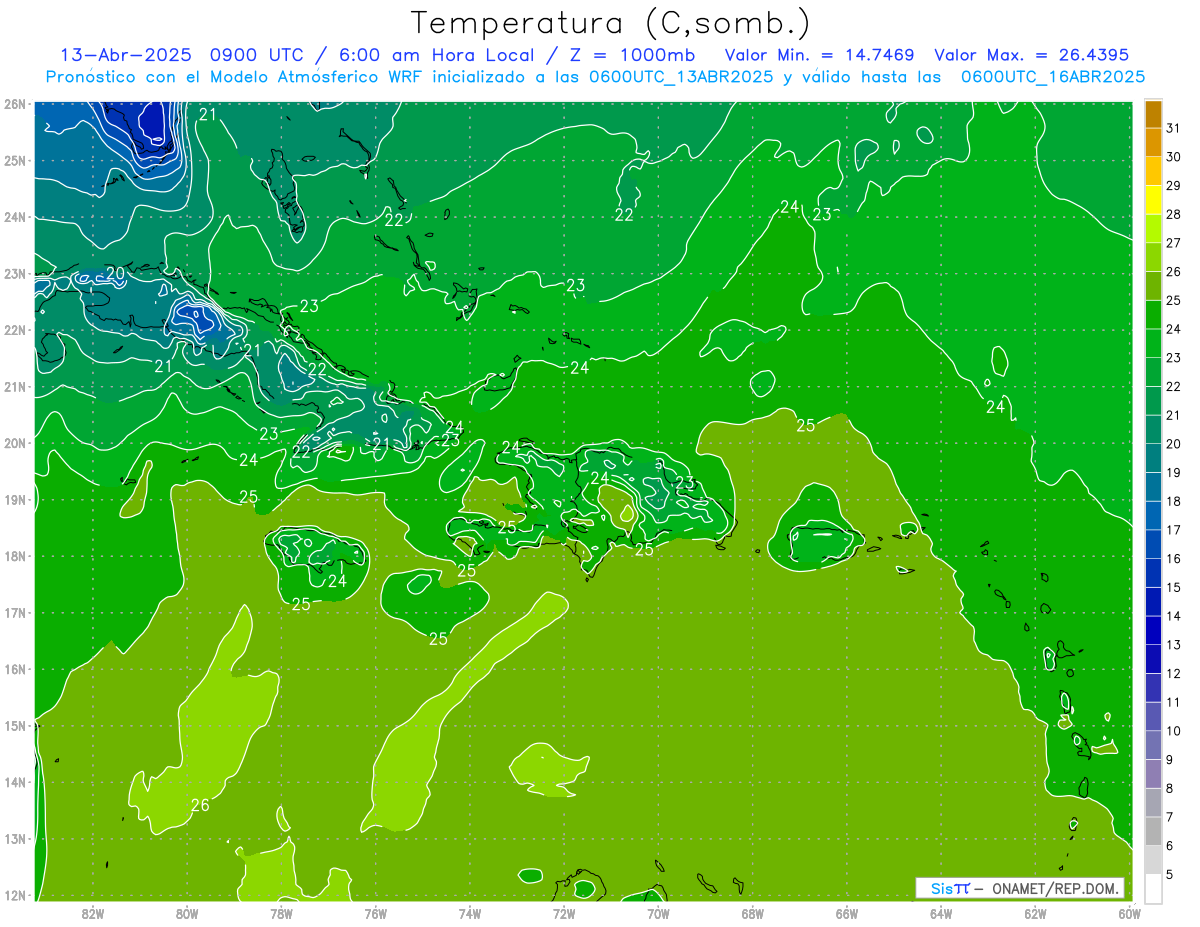
Task: Click the '0900 UTC' time text
Action: [x=255, y=55]
